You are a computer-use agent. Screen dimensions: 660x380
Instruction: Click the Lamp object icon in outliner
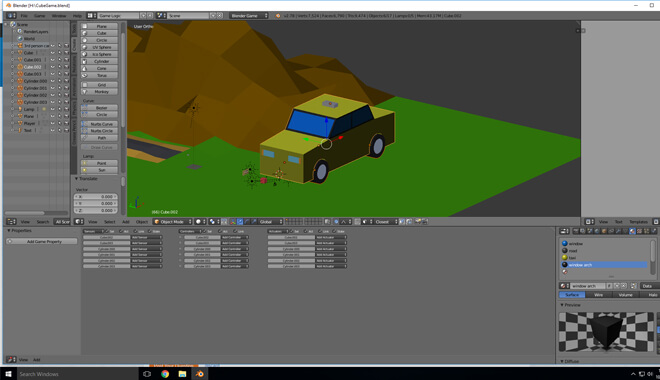[x=20, y=109]
